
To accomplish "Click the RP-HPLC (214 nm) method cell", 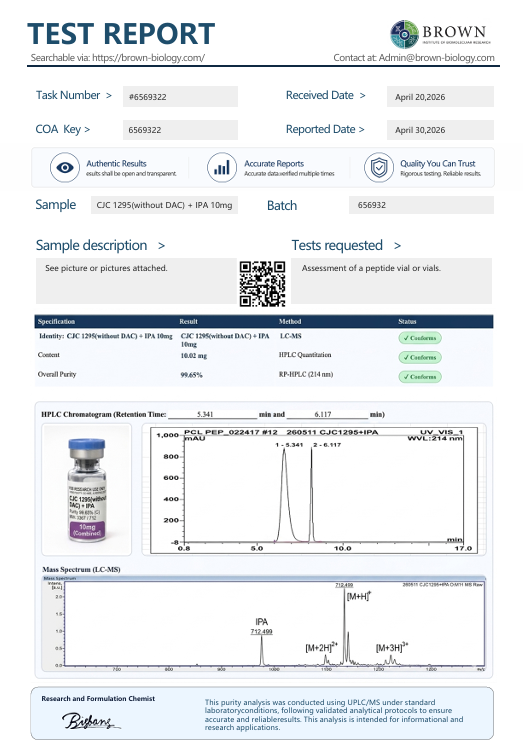I will click(x=306, y=374).
